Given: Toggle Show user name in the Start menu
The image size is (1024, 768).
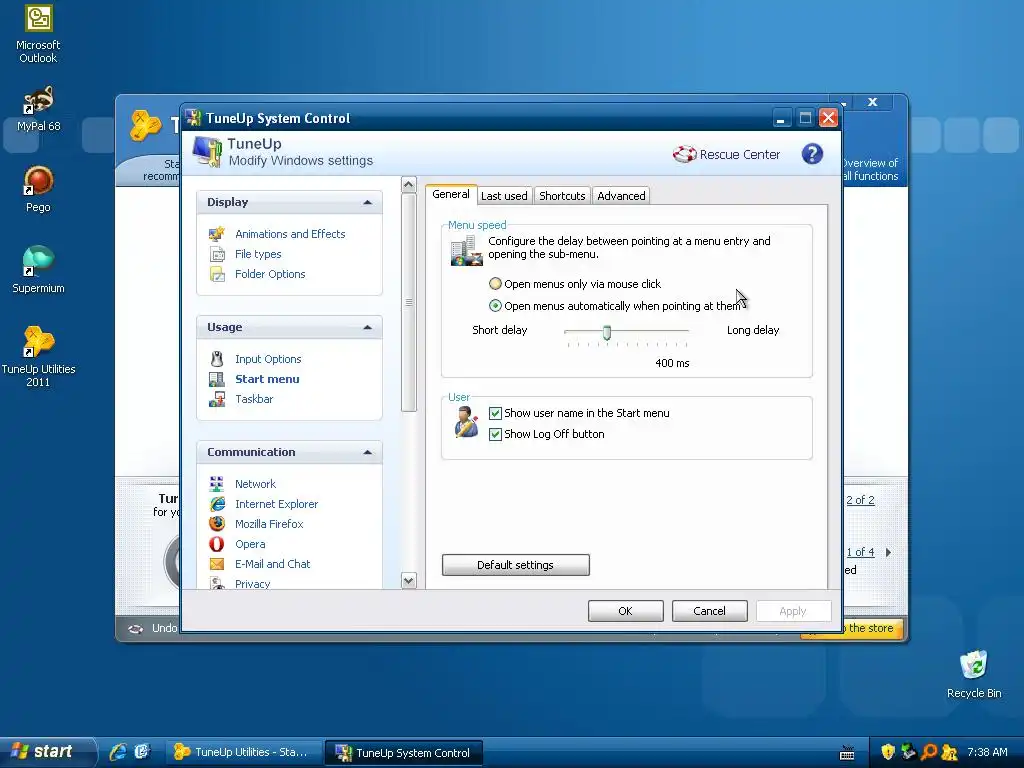Looking at the screenshot, I should (x=495, y=413).
